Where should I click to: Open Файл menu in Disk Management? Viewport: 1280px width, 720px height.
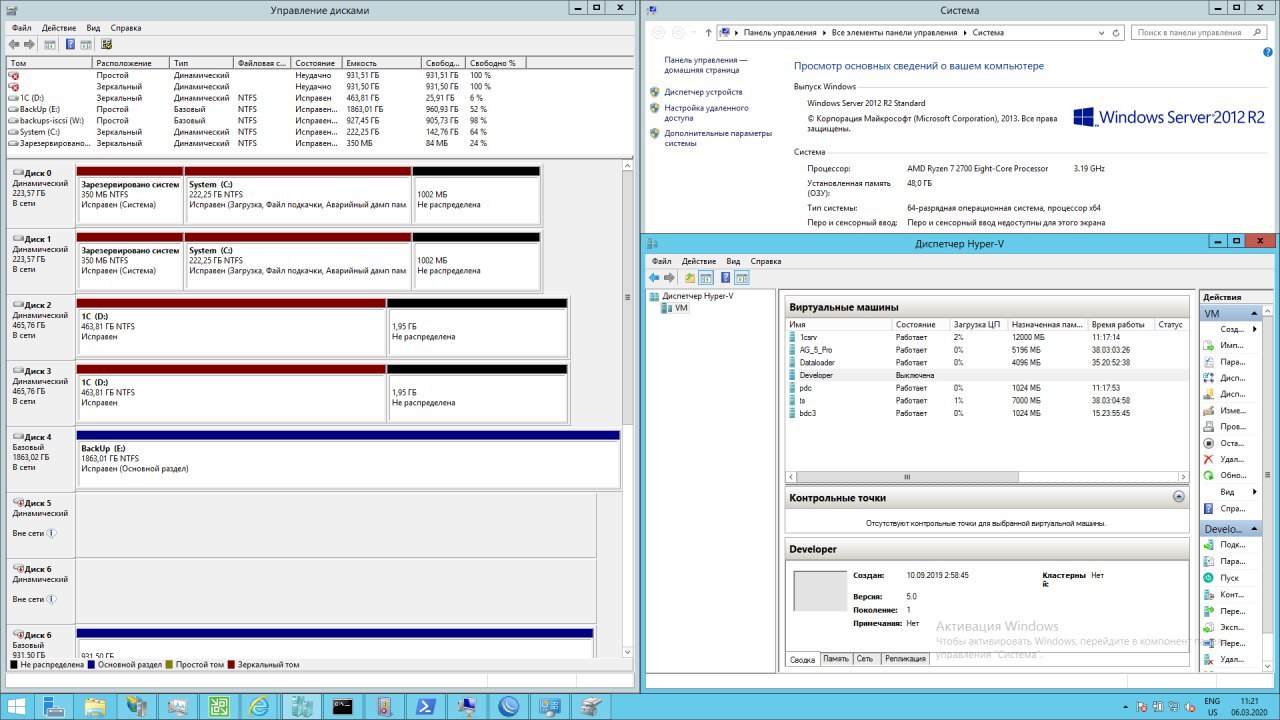point(22,28)
